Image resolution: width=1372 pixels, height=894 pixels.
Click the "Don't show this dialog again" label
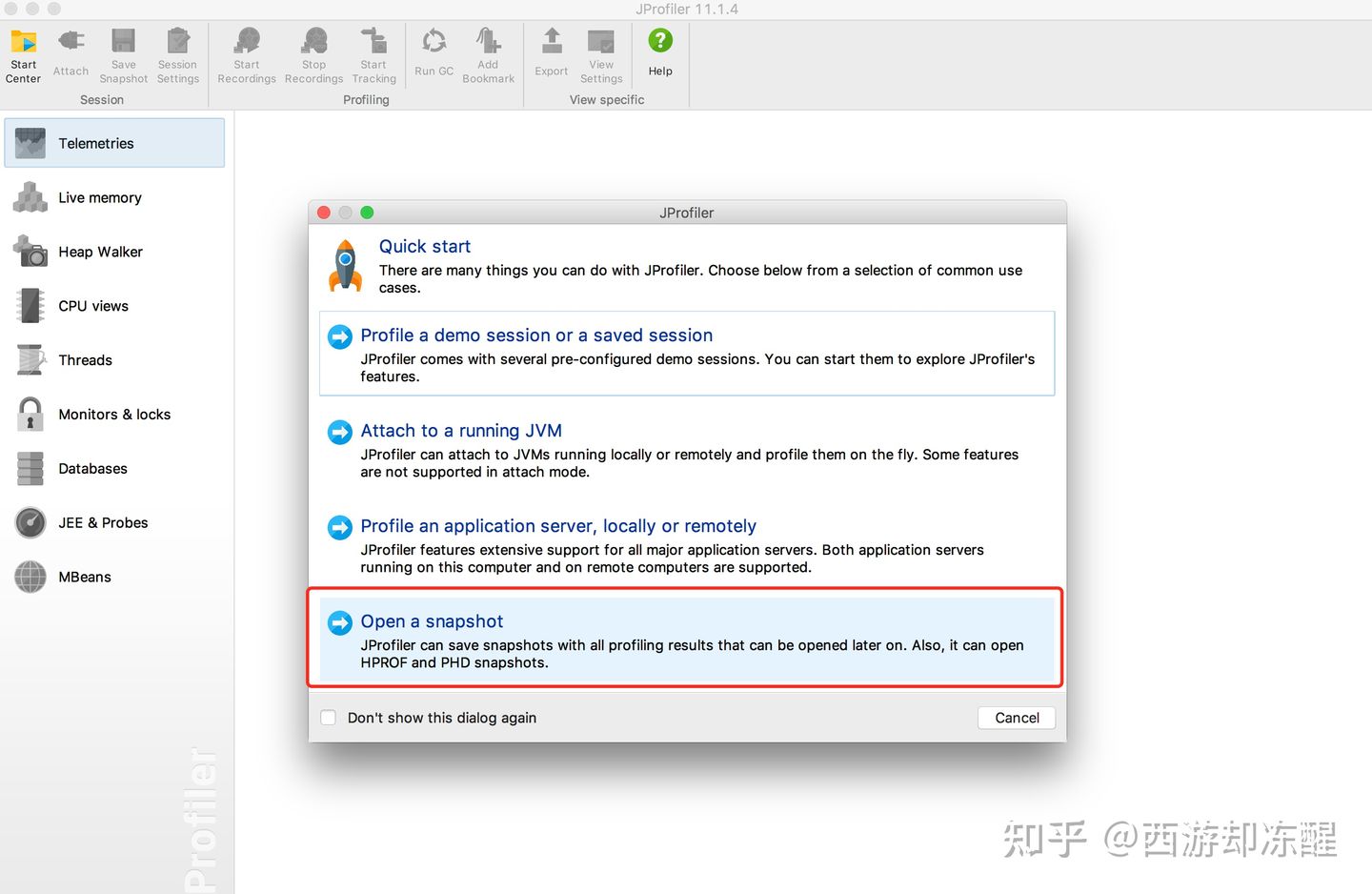442,718
